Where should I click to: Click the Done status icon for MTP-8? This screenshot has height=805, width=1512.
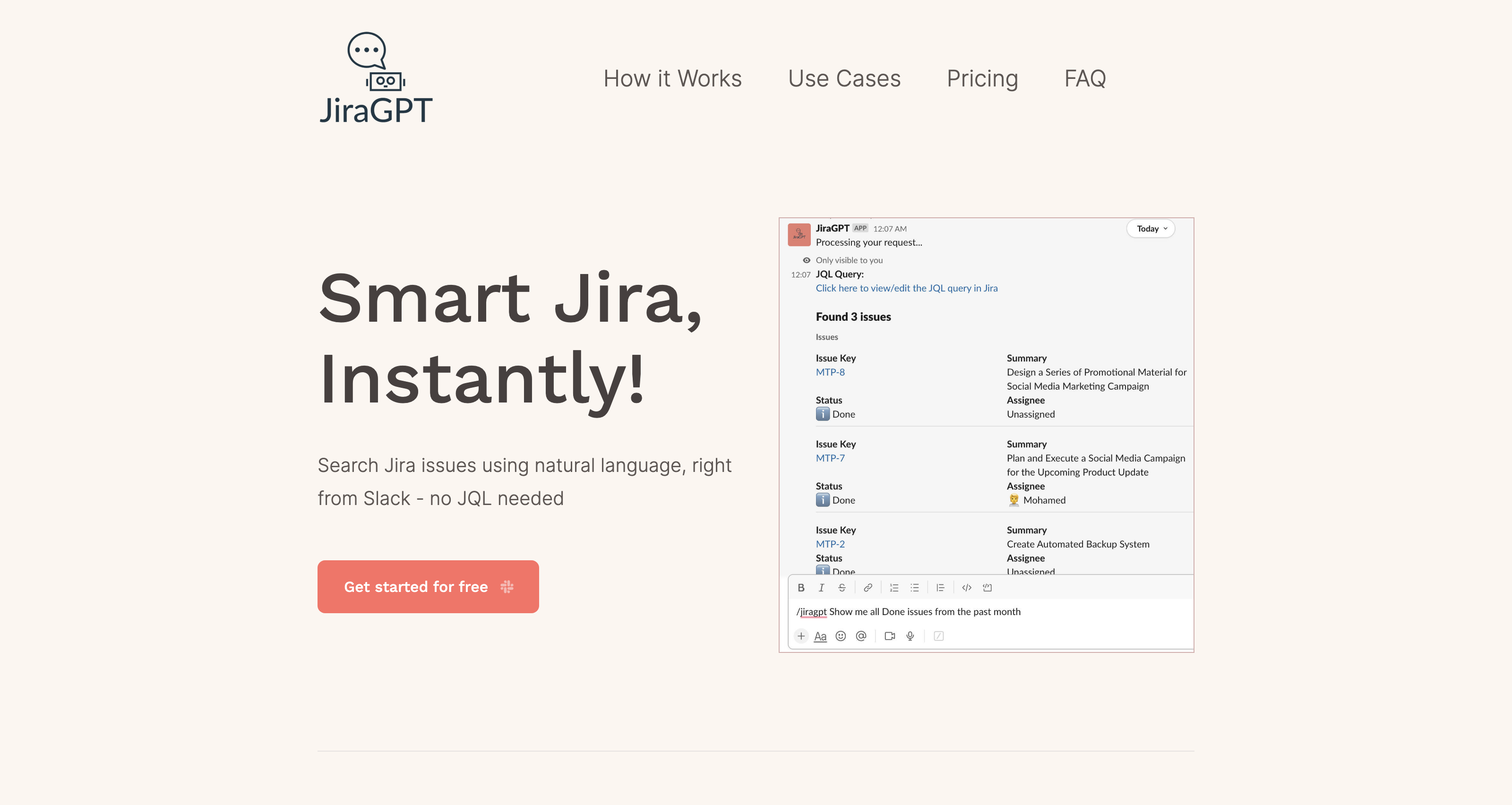pos(822,414)
